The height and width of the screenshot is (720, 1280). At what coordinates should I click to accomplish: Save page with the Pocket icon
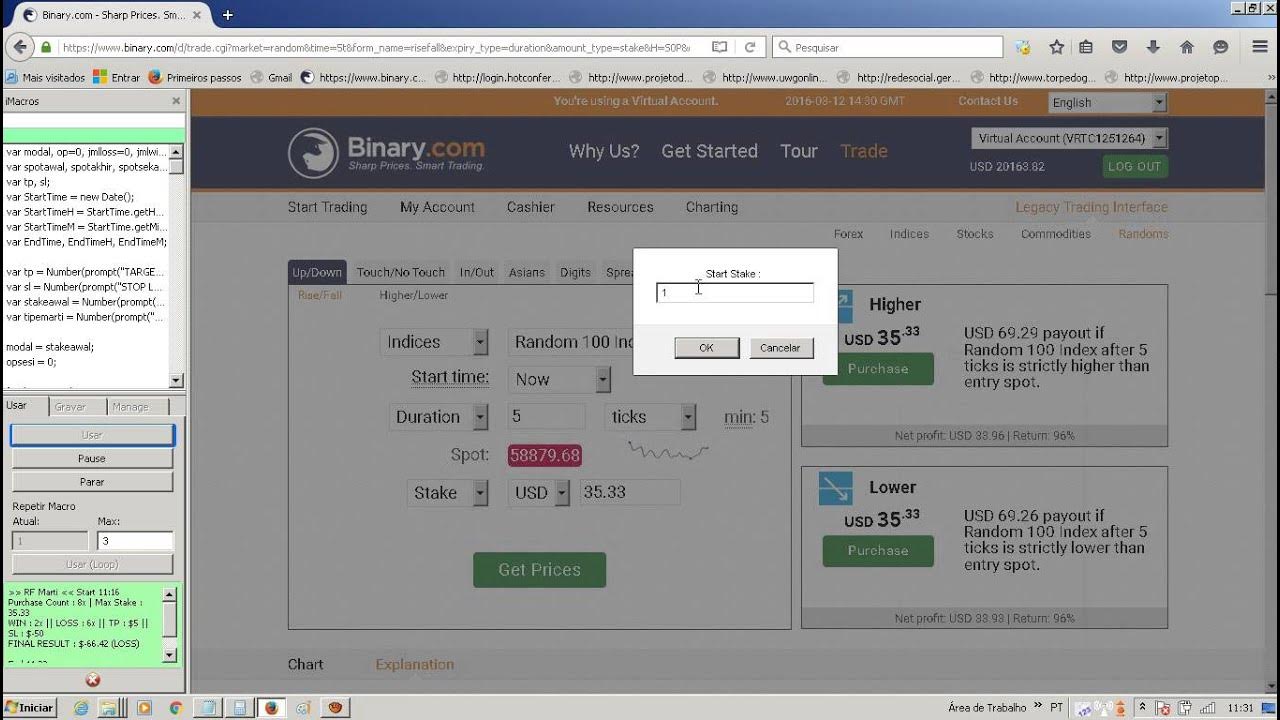coord(1120,47)
